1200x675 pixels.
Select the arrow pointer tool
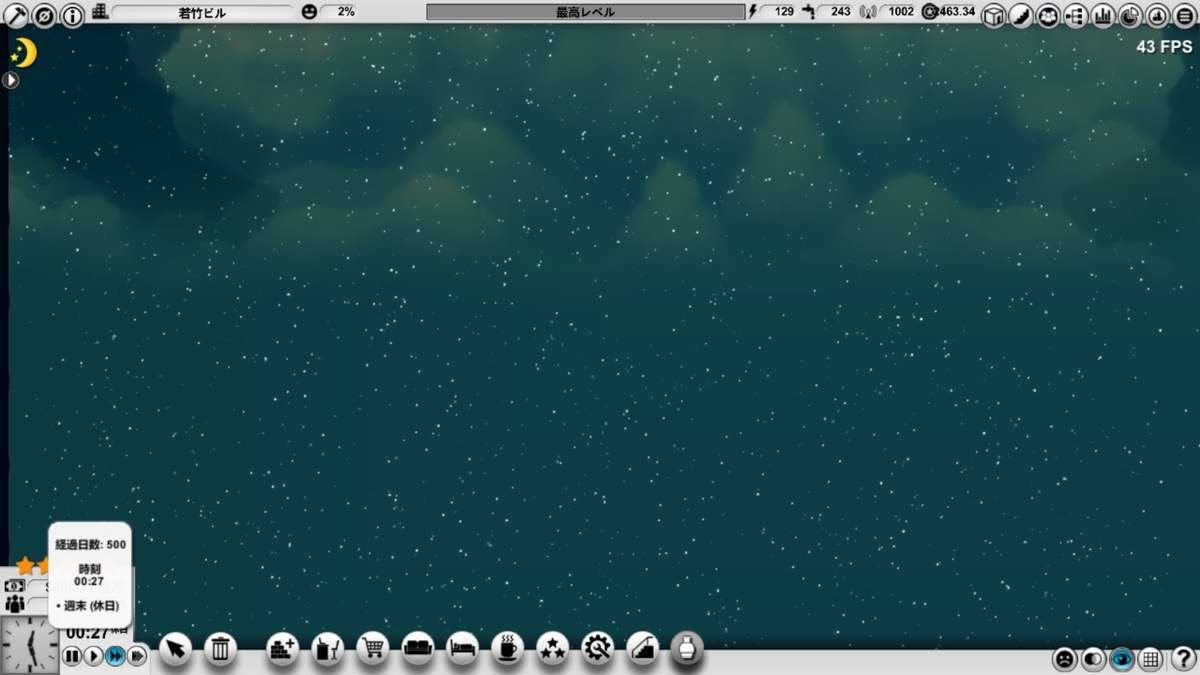[175, 649]
